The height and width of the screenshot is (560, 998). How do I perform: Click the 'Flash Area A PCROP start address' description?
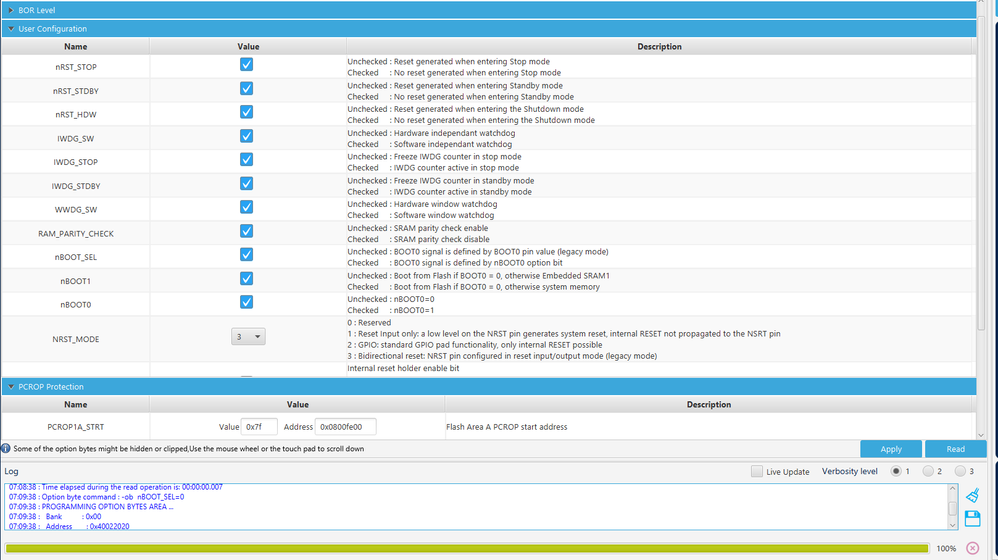[507, 427]
